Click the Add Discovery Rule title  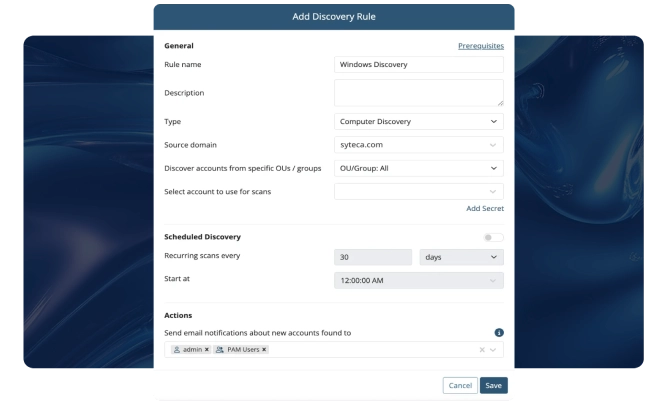334,17
